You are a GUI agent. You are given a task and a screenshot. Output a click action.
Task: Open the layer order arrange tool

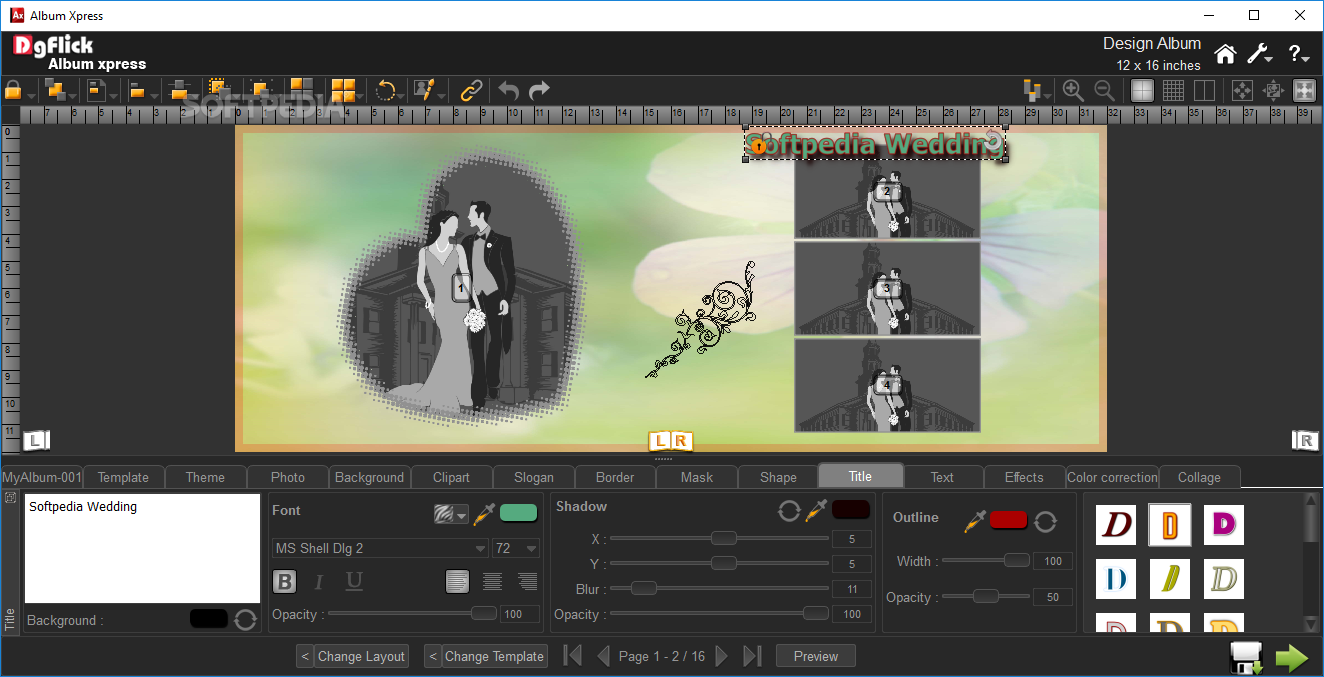point(56,90)
